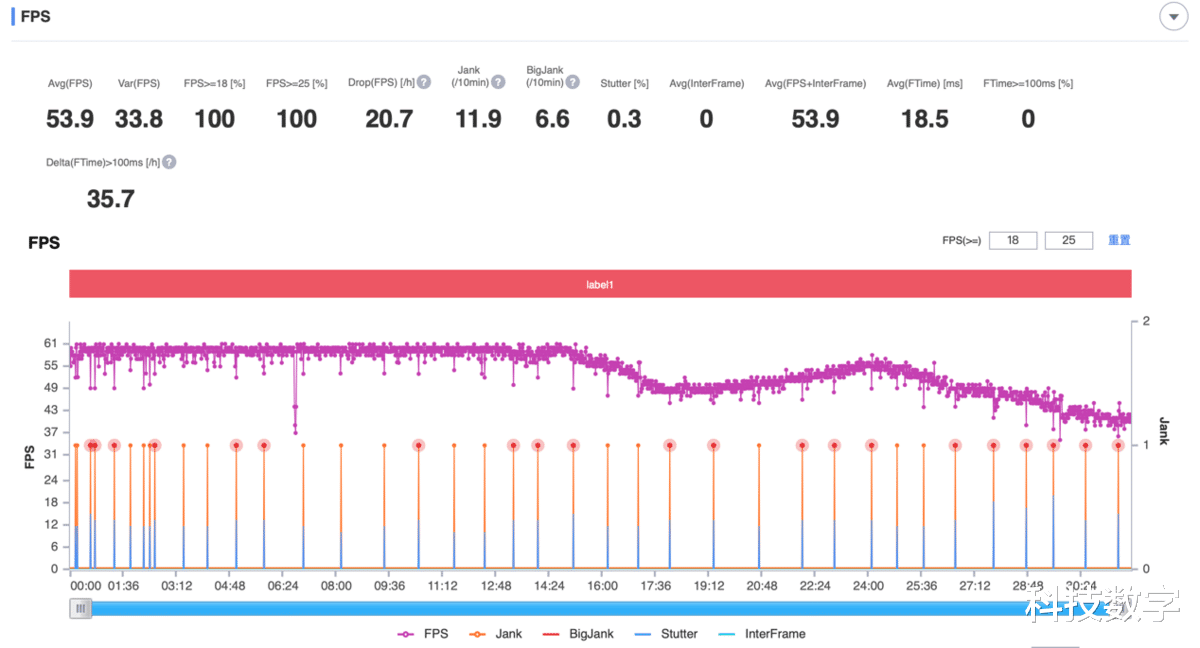The height and width of the screenshot is (648, 1200).
Task: Click the FPS>=25 [%] label
Action: pyautogui.click(x=297, y=84)
